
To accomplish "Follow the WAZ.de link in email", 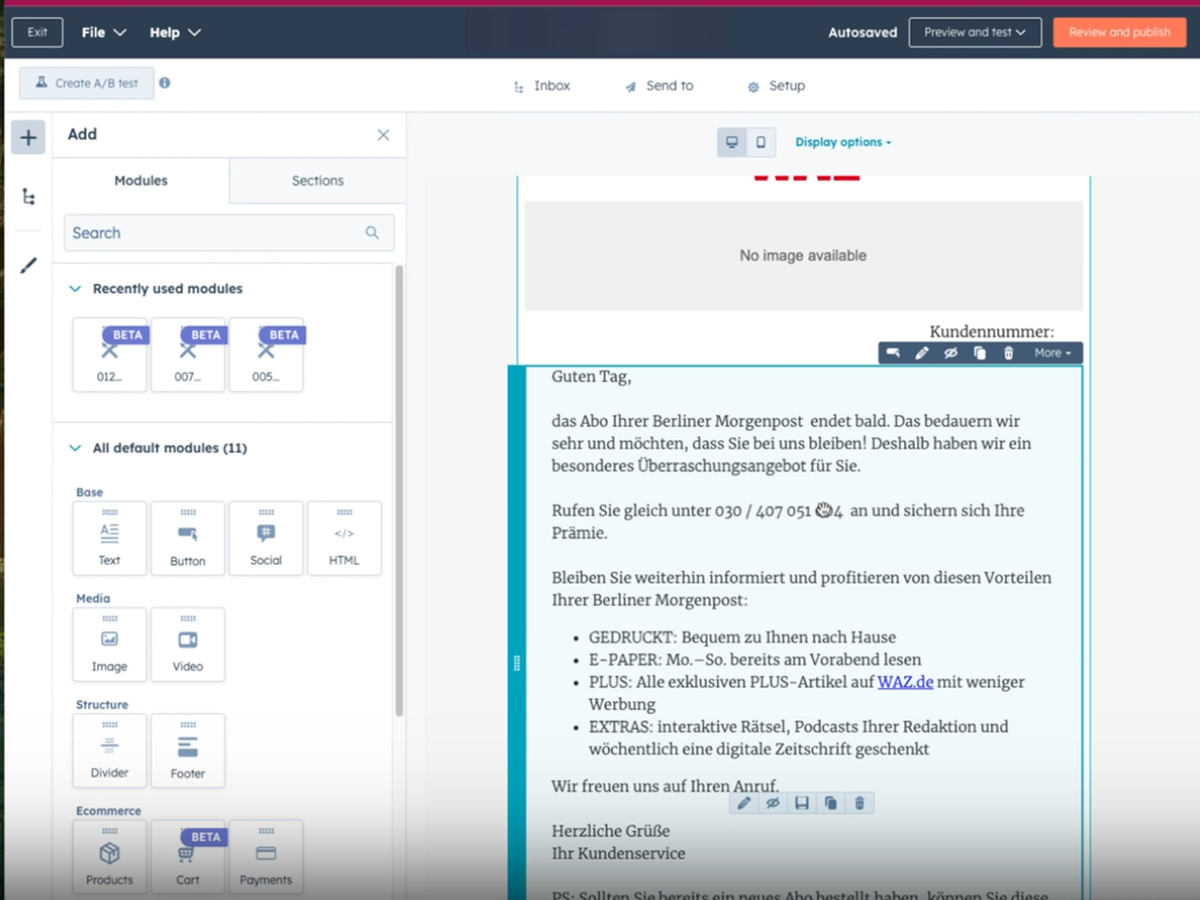I will (x=905, y=682).
